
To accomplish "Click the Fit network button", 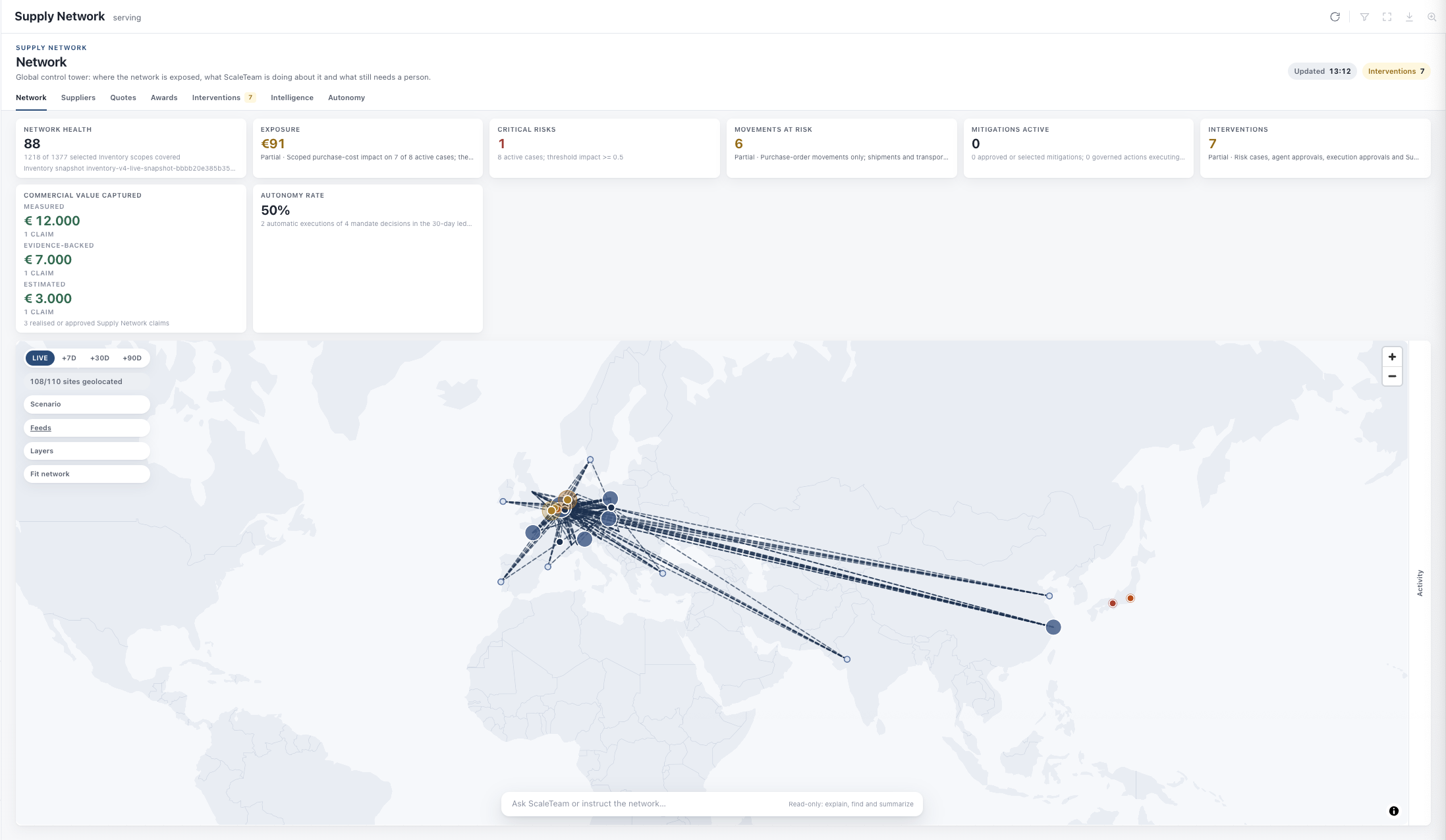I will tap(87, 474).
